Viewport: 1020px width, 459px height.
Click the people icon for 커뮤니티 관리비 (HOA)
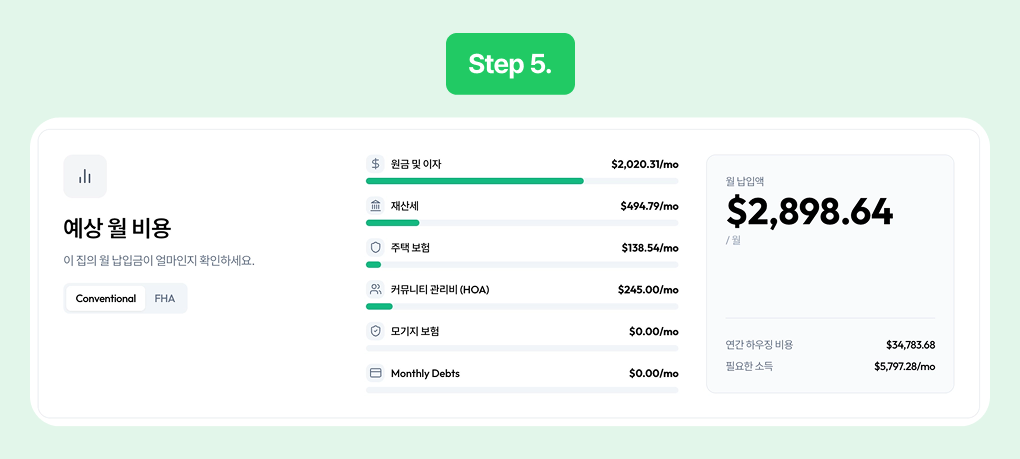[x=375, y=289]
